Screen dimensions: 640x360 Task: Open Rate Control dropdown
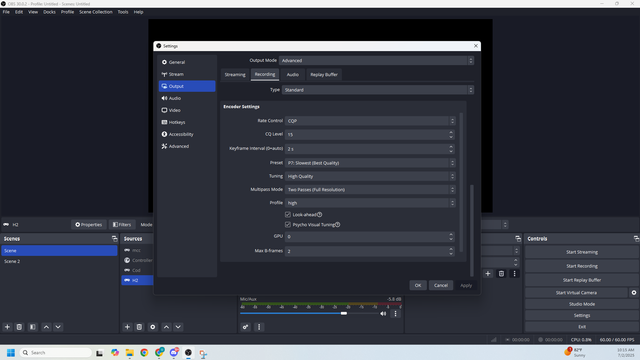[370, 121]
